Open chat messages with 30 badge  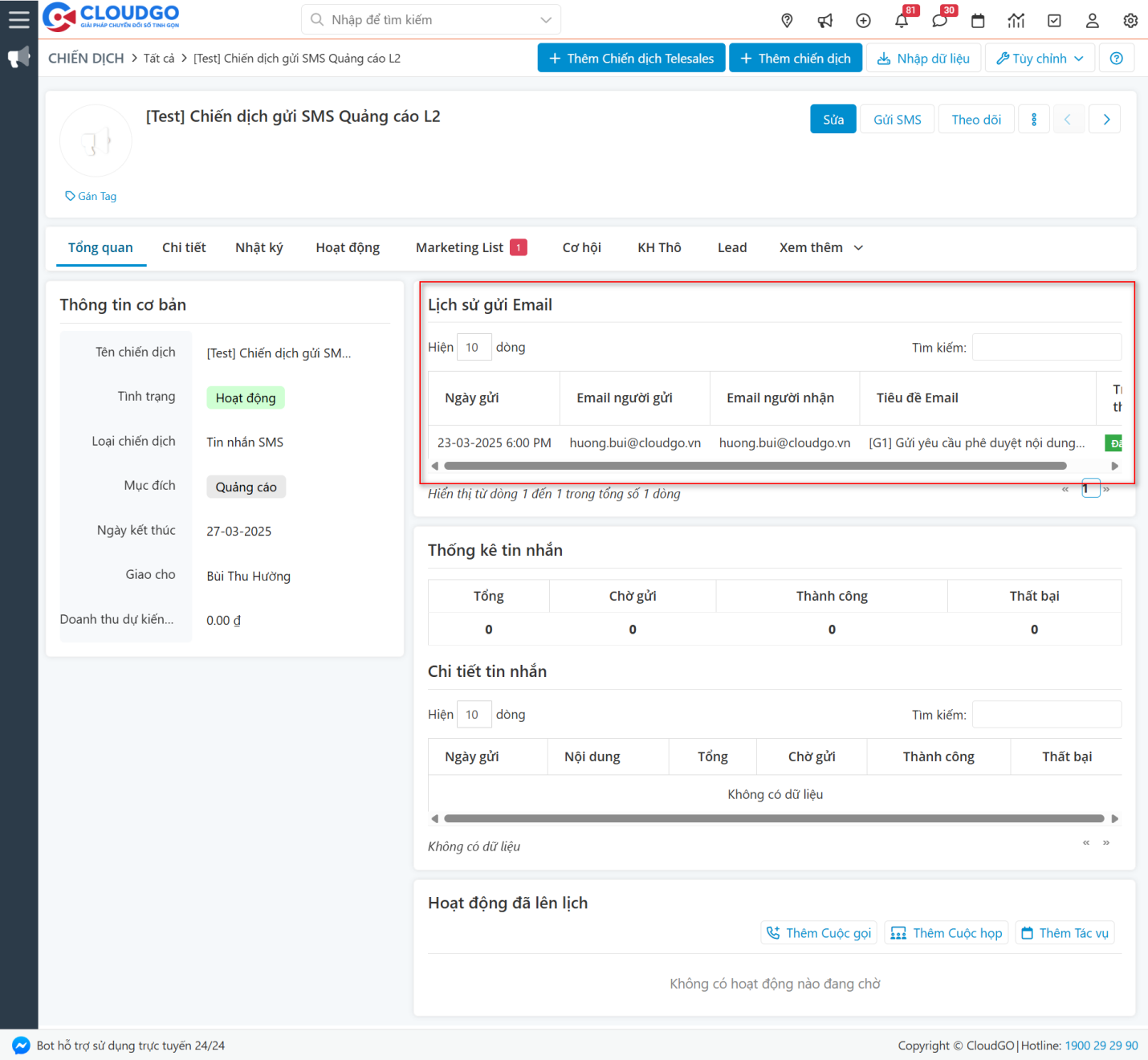(939, 21)
